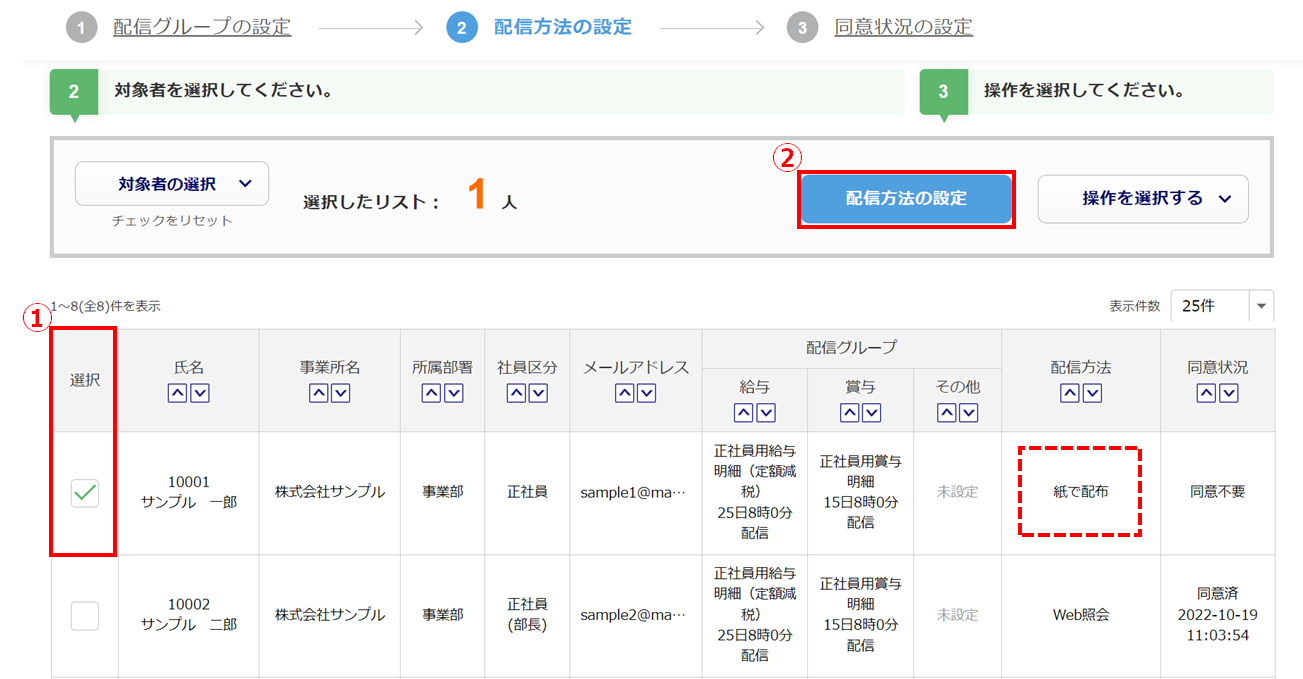Image resolution: width=1303 pixels, height=679 pixels.
Task: Click the 紙で配布 cell for サンプル 一郎
Action: [1080, 492]
